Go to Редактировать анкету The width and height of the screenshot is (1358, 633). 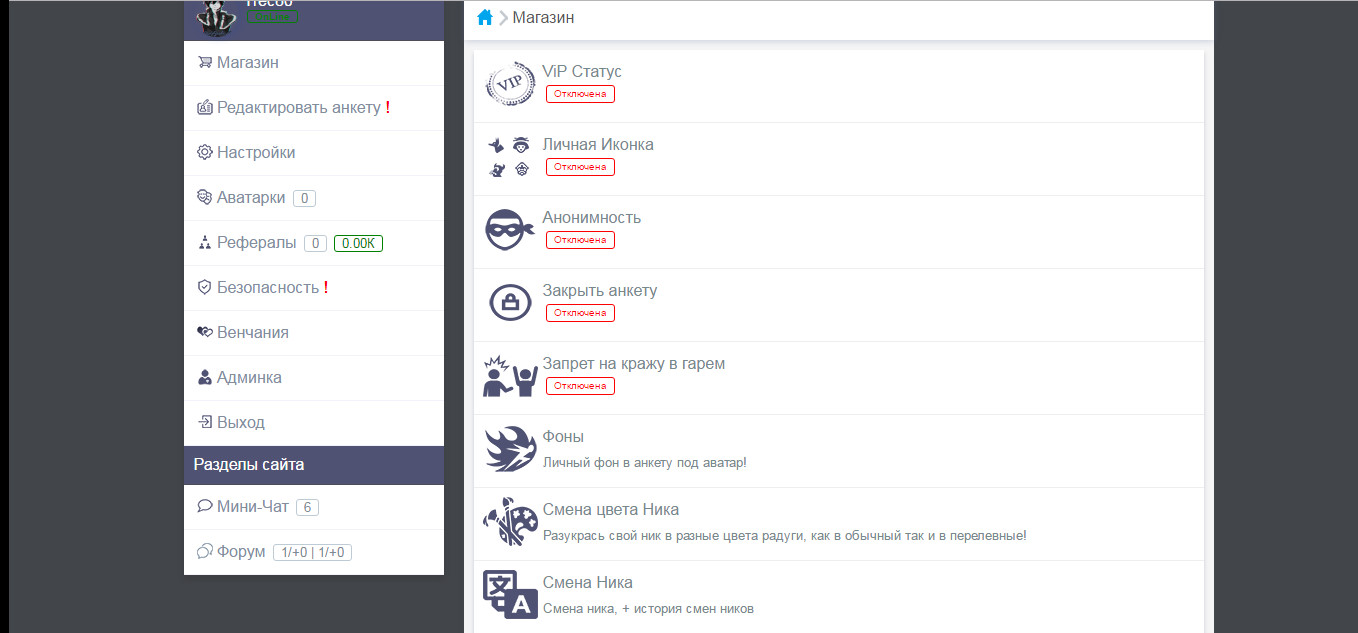click(x=298, y=108)
